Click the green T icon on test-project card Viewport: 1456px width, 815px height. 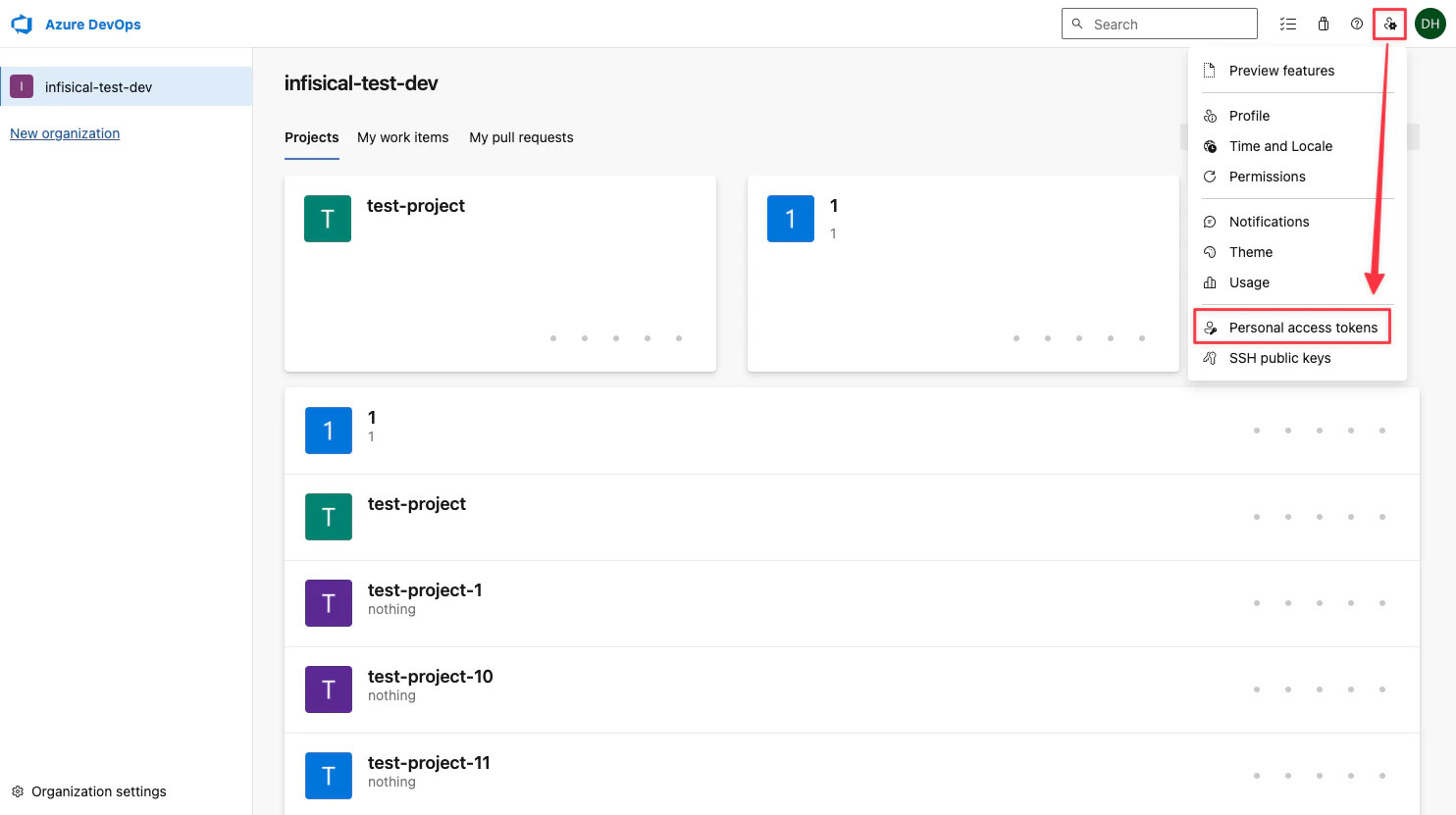click(328, 219)
